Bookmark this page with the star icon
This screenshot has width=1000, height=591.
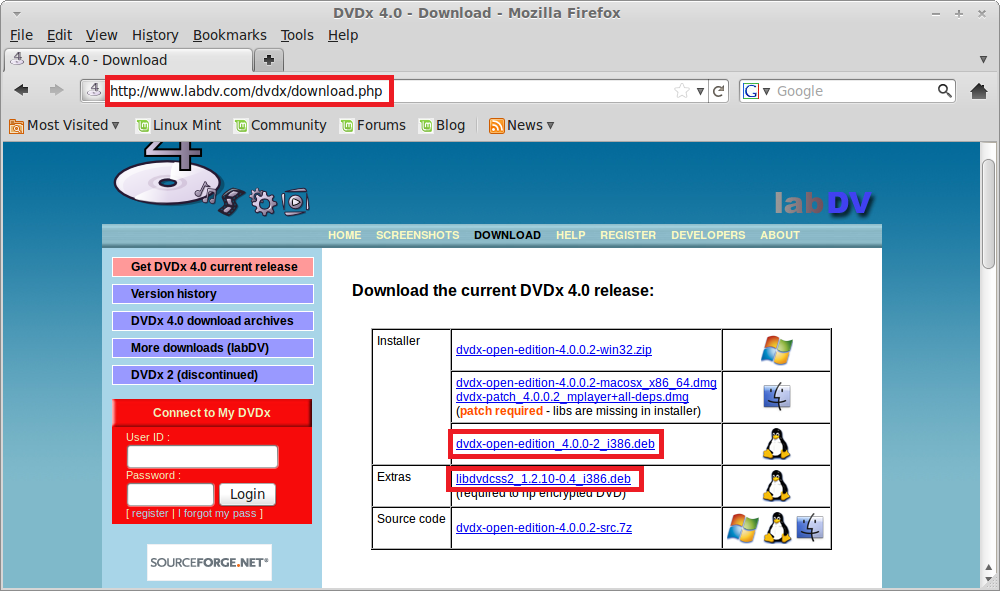[x=682, y=91]
